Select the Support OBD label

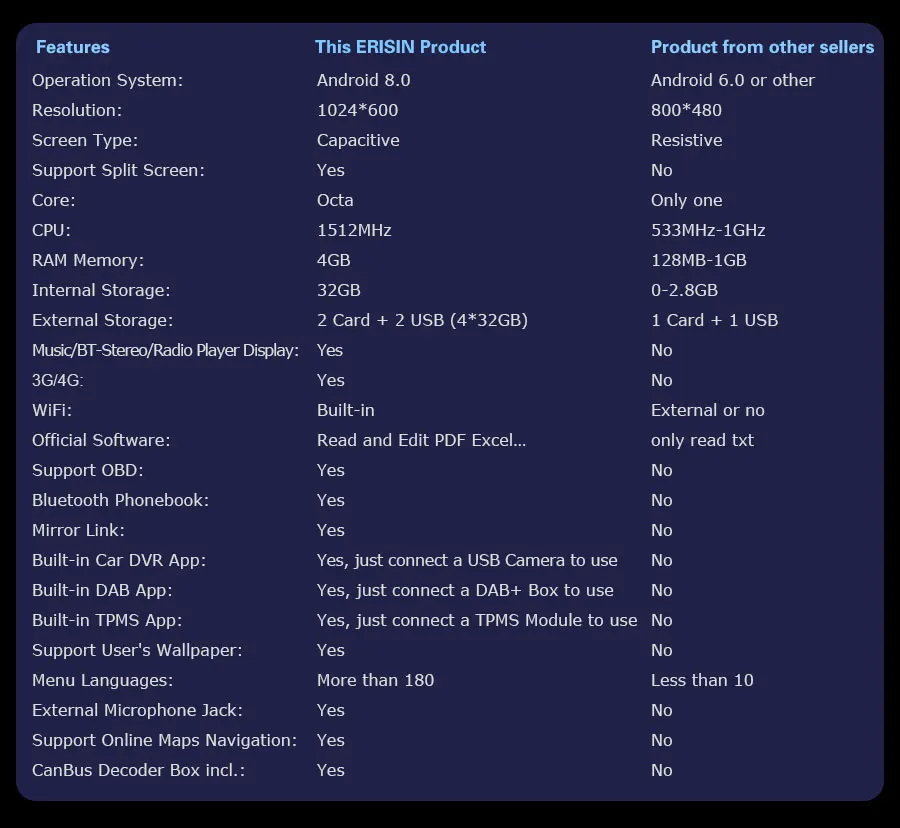(88, 470)
